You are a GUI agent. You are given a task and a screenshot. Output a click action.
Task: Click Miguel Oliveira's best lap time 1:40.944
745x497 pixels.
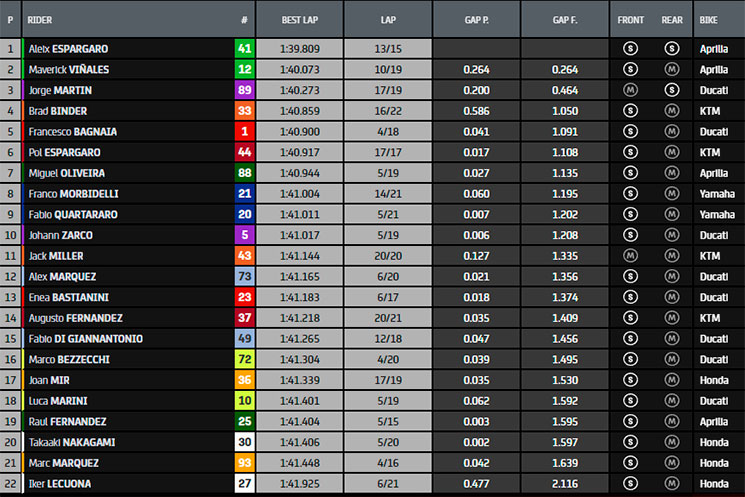(299, 172)
